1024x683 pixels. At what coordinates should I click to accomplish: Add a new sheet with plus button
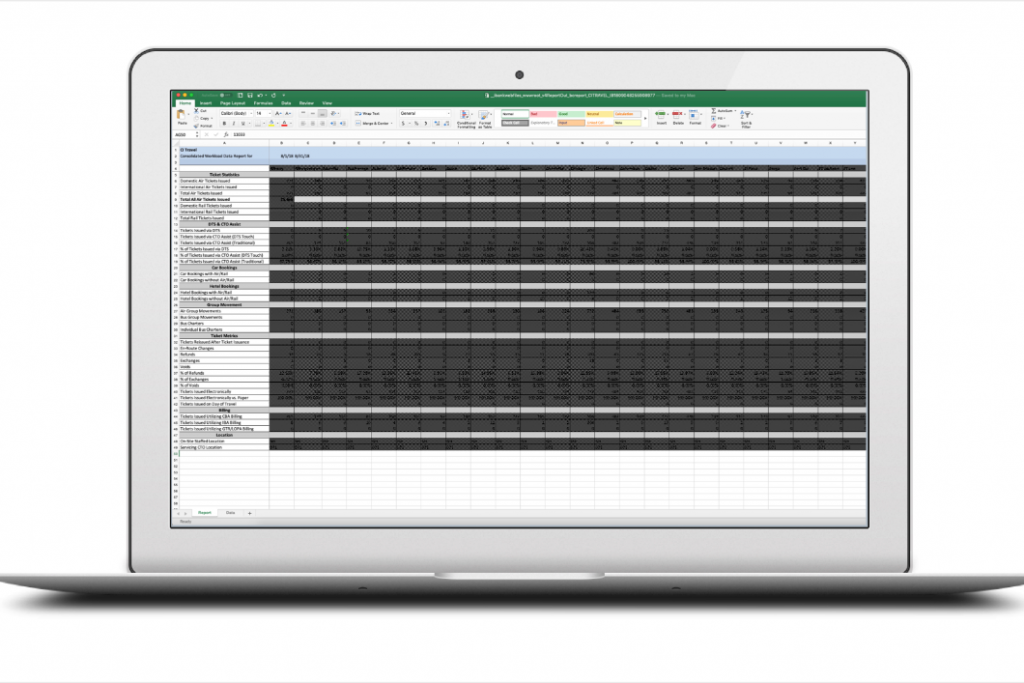coord(249,513)
